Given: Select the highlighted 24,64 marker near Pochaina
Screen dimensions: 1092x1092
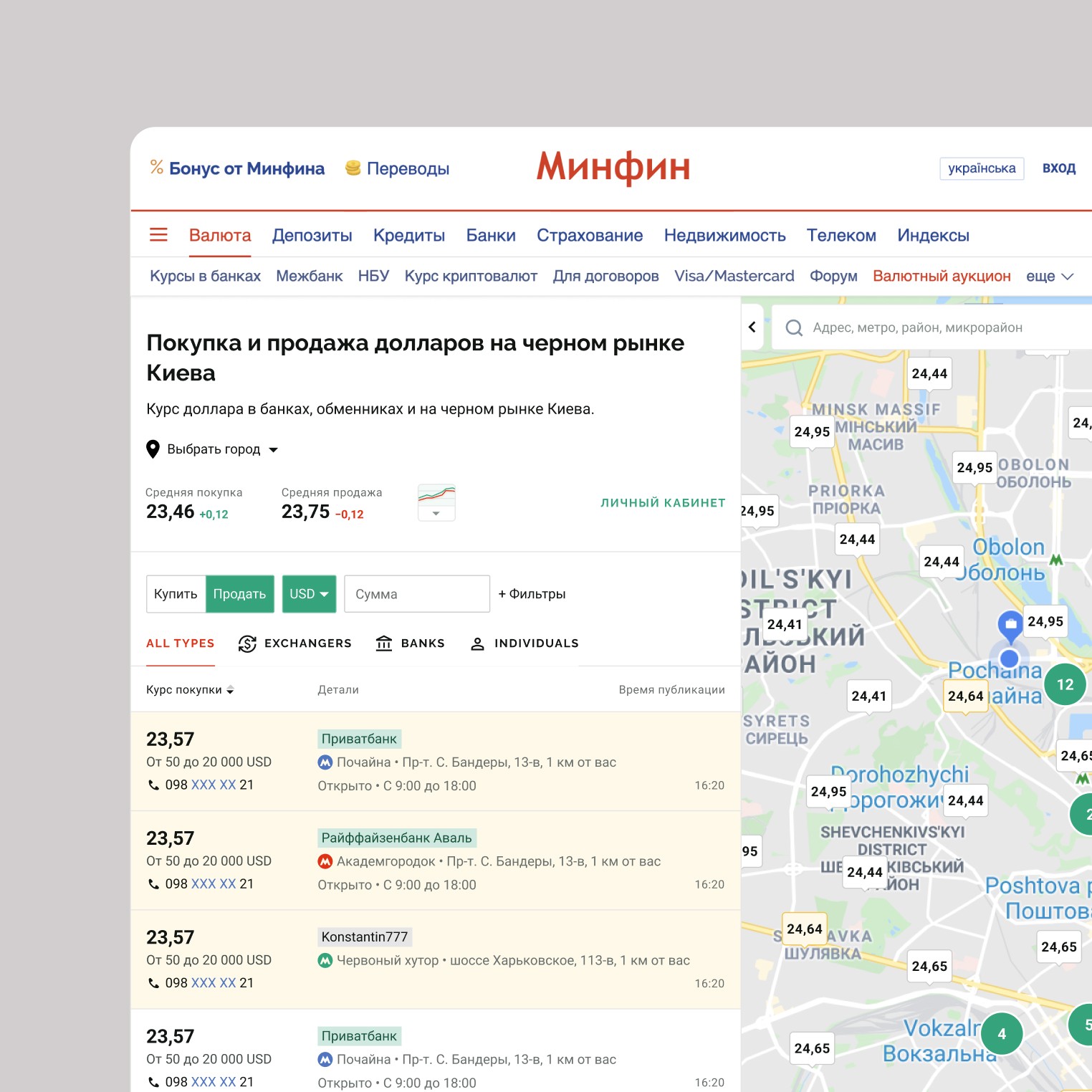Looking at the screenshot, I should coord(966,696).
